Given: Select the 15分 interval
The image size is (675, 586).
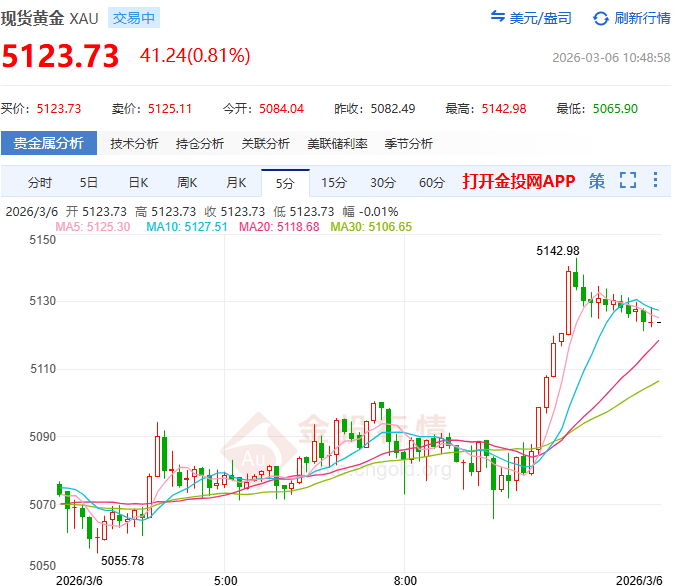Looking at the screenshot, I should click(x=334, y=183).
